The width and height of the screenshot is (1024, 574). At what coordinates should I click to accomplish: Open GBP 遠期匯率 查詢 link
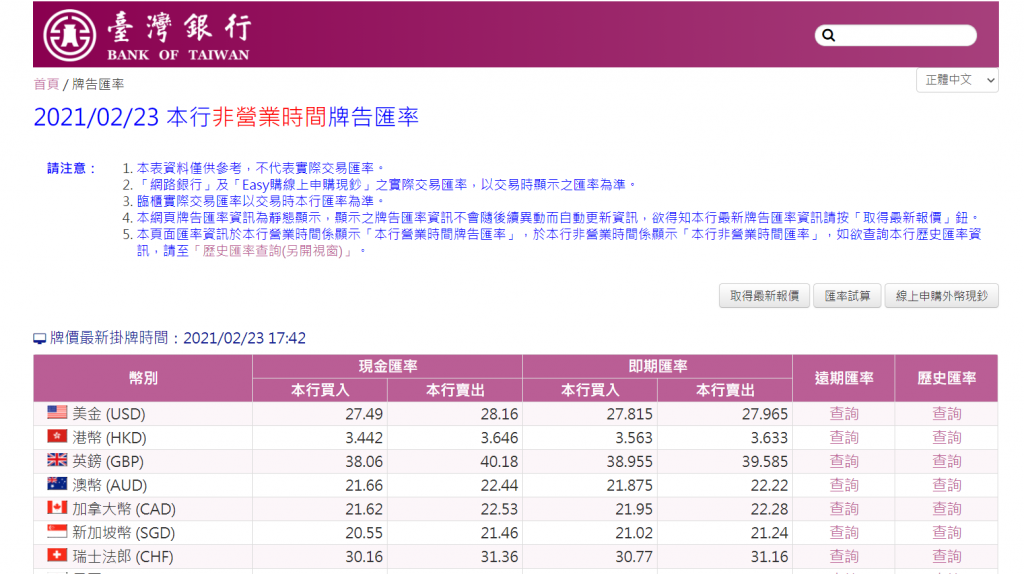point(844,461)
